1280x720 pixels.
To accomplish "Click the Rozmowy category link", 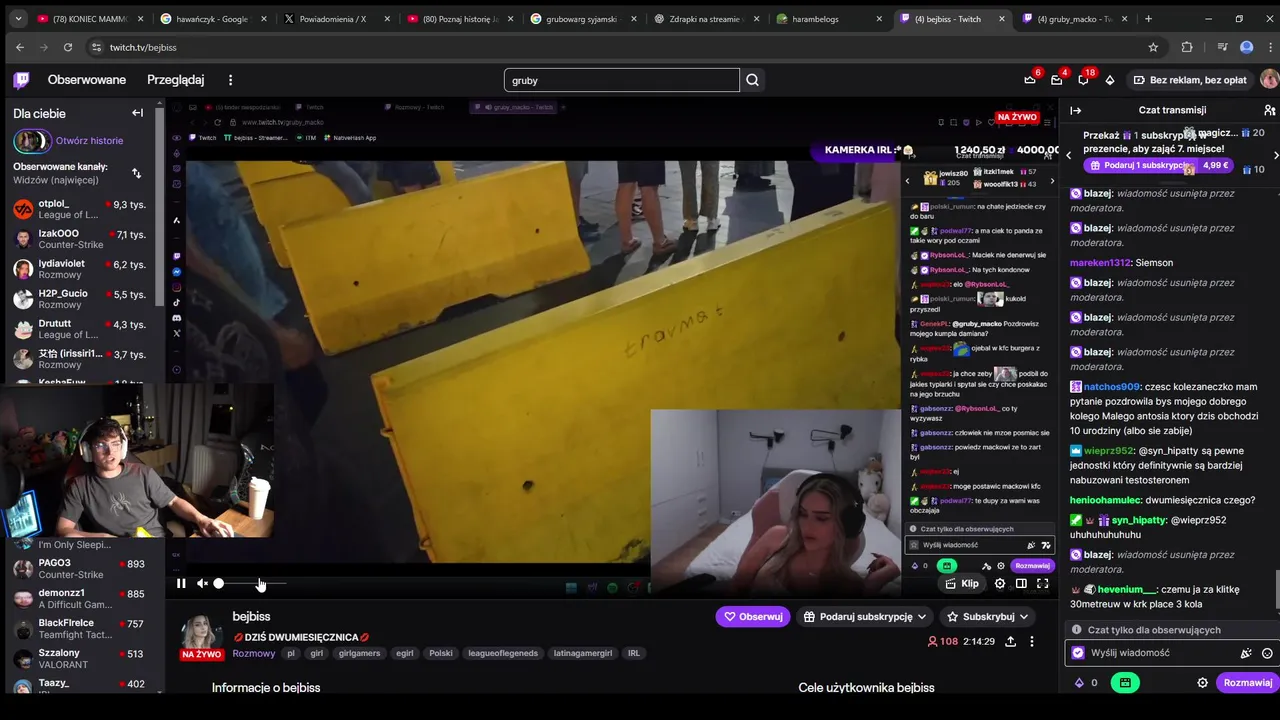I will [x=253, y=653].
